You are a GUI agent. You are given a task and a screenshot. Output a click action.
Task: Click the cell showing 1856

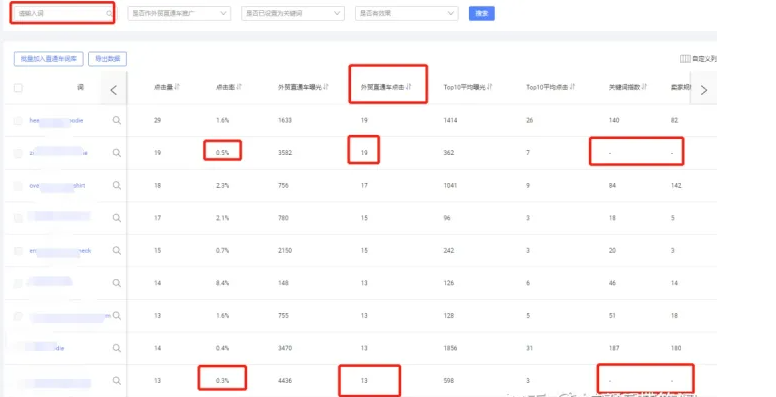point(450,348)
